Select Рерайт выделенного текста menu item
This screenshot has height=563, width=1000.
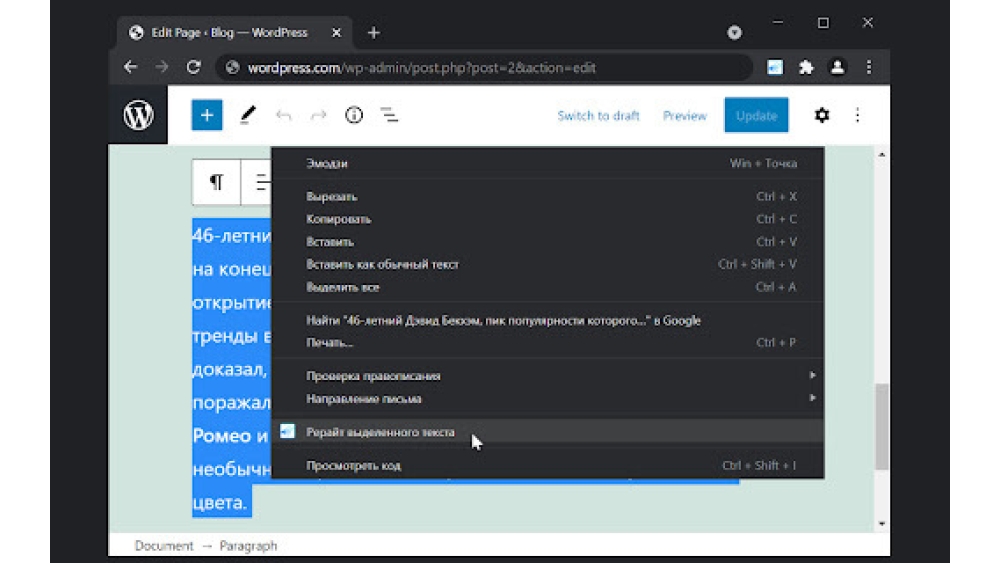click(380, 432)
